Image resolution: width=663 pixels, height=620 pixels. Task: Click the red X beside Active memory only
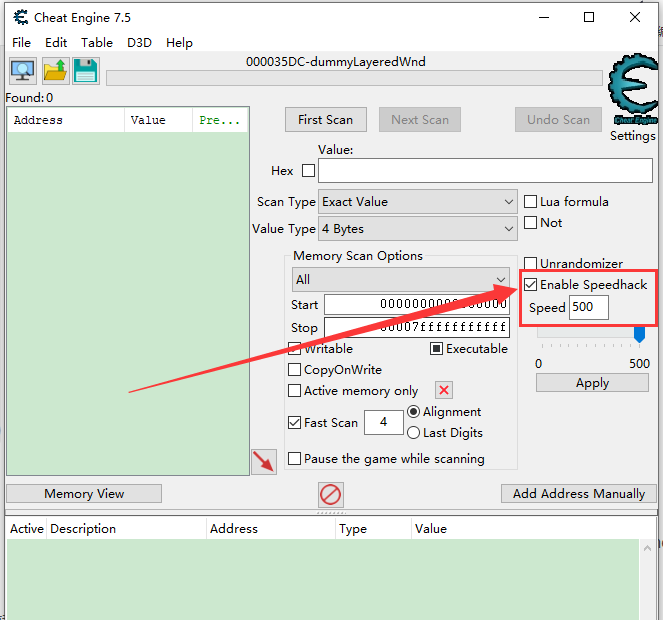coord(444,391)
